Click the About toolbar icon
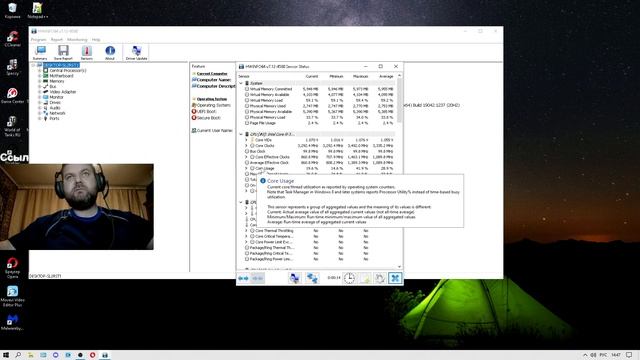This screenshot has height=360, width=640. point(110,53)
